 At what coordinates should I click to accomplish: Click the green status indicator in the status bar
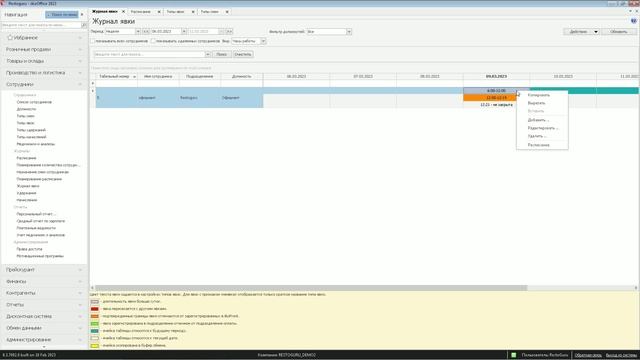click(513, 355)
